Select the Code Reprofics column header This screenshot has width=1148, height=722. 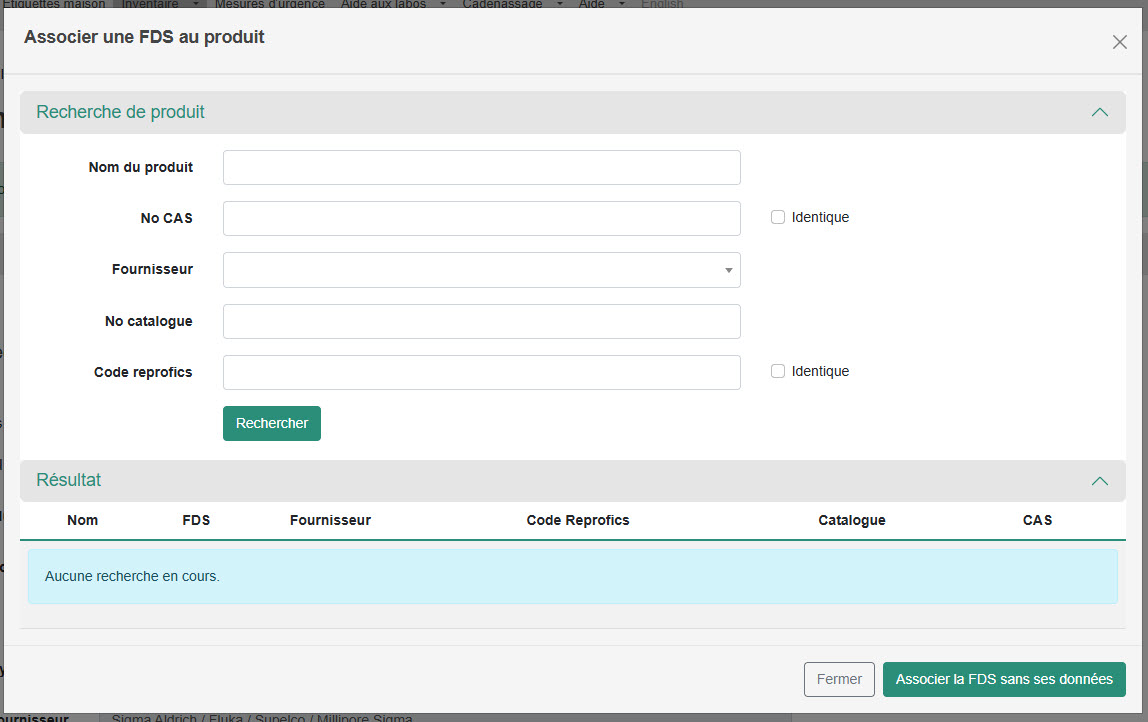578,520
